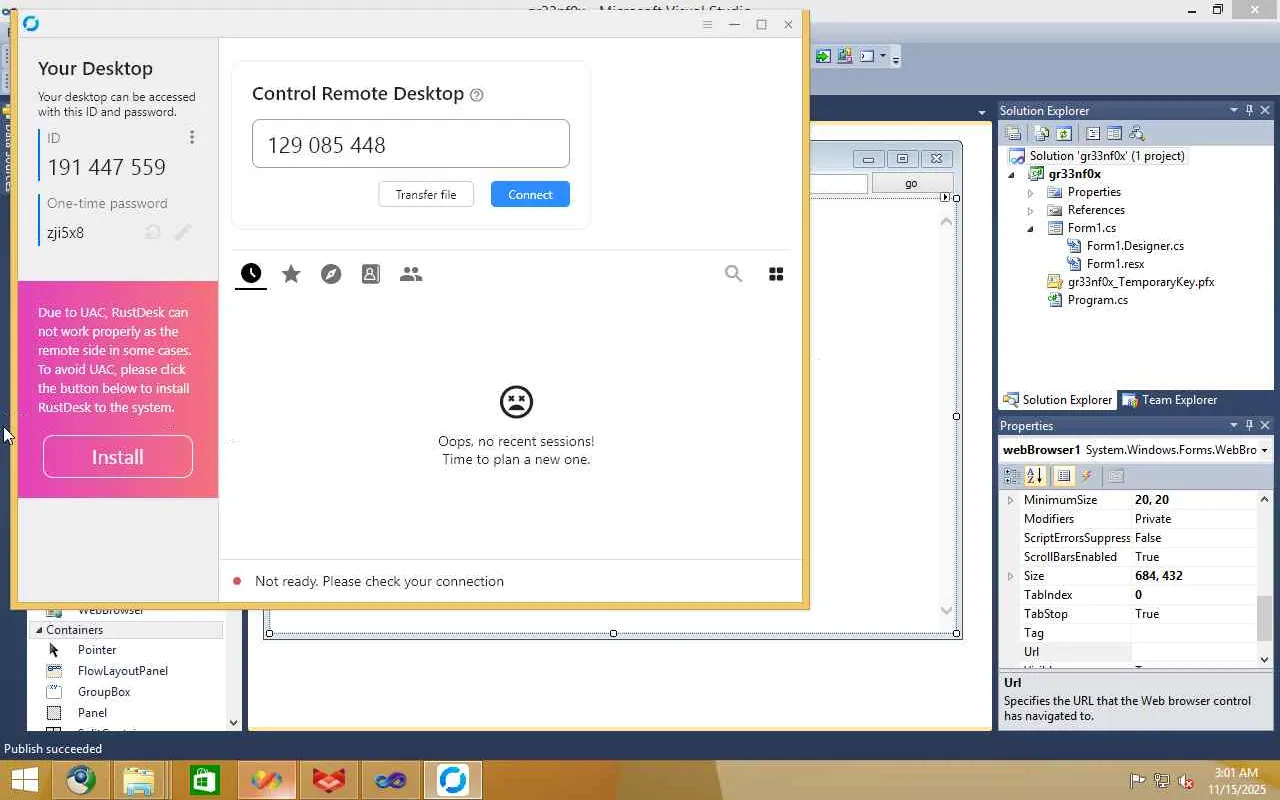Viewport: 1280px width, 800px height.
Task: Open File Explorer from the taskbar
Action: [x=139, y=780]
